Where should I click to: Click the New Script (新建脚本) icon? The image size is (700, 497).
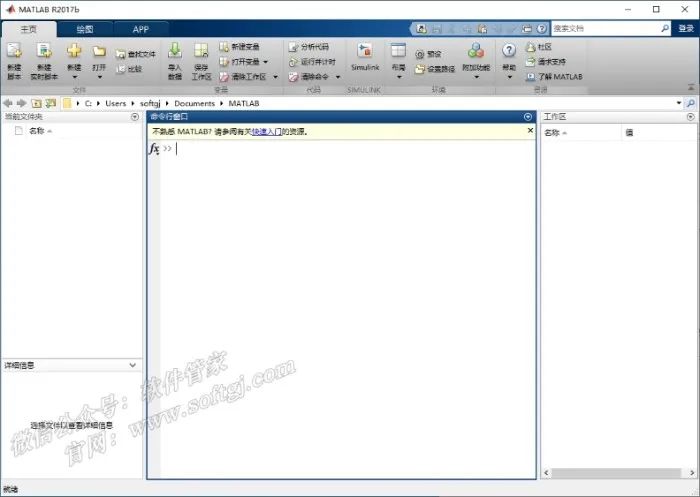click(x=14, y=50)
